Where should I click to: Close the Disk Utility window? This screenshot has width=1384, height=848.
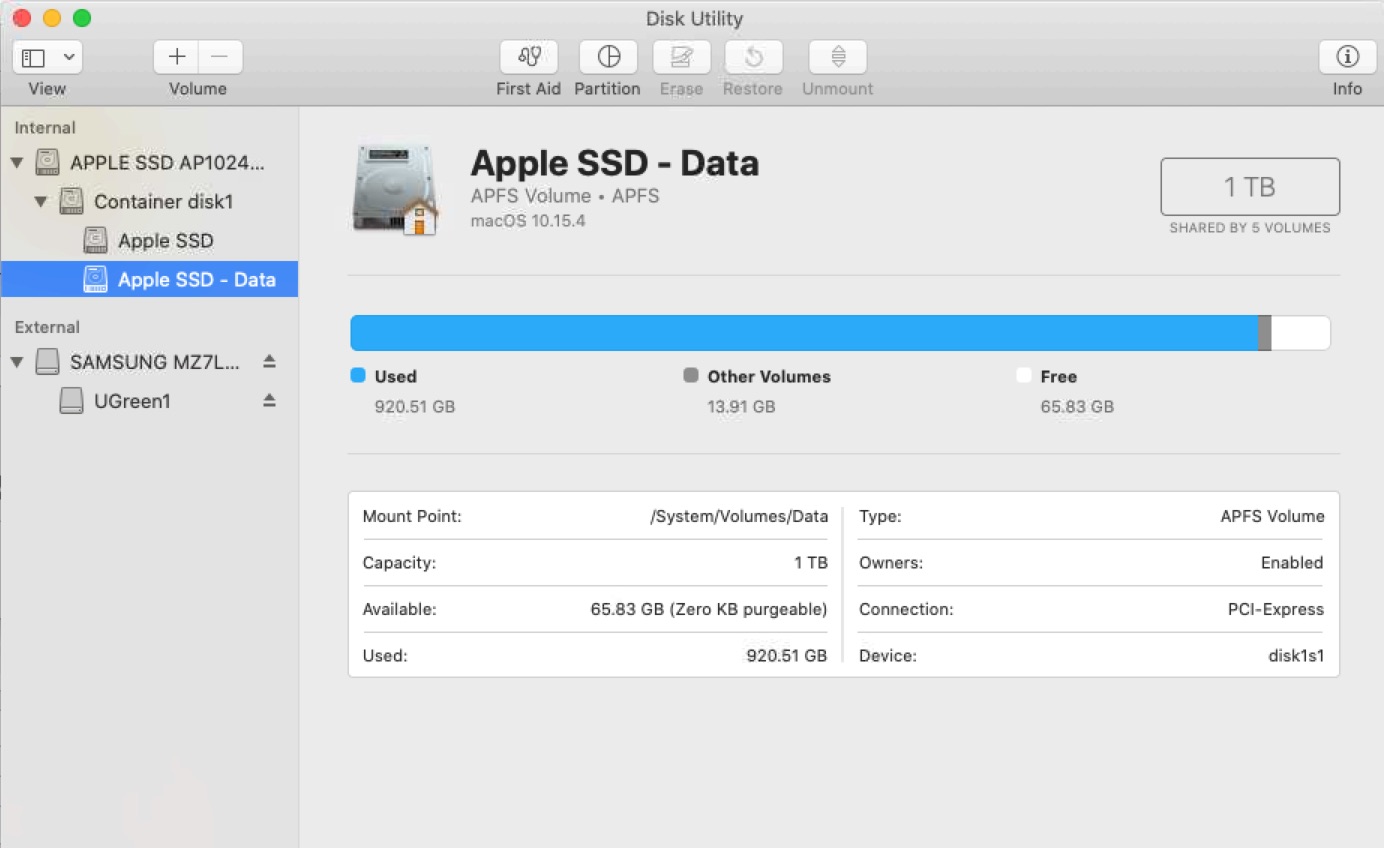click(21, 18)
